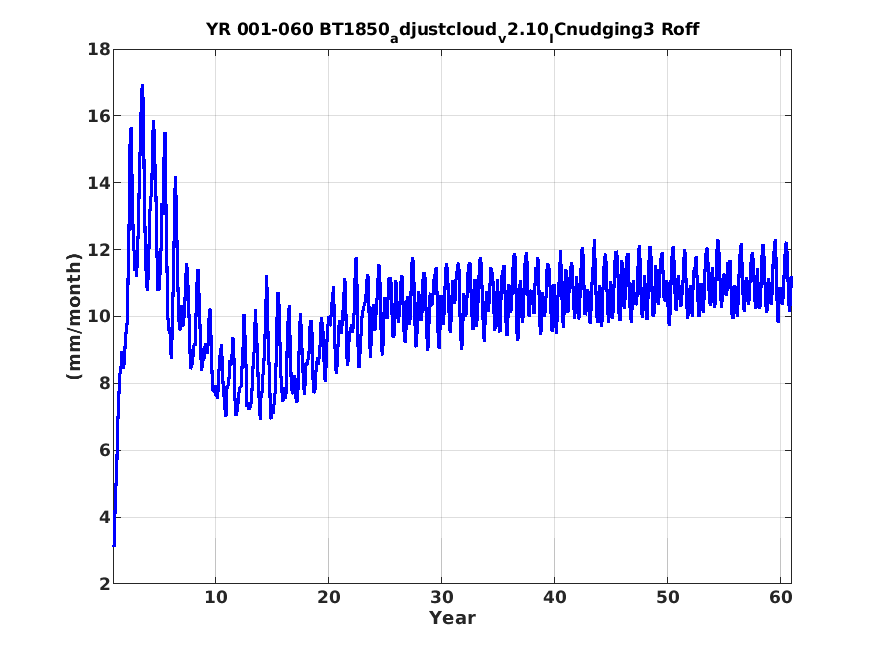Click the y-axis tick label 6
Image resolution: width=875 pixels, height=656 pixels.
[105, 450]
